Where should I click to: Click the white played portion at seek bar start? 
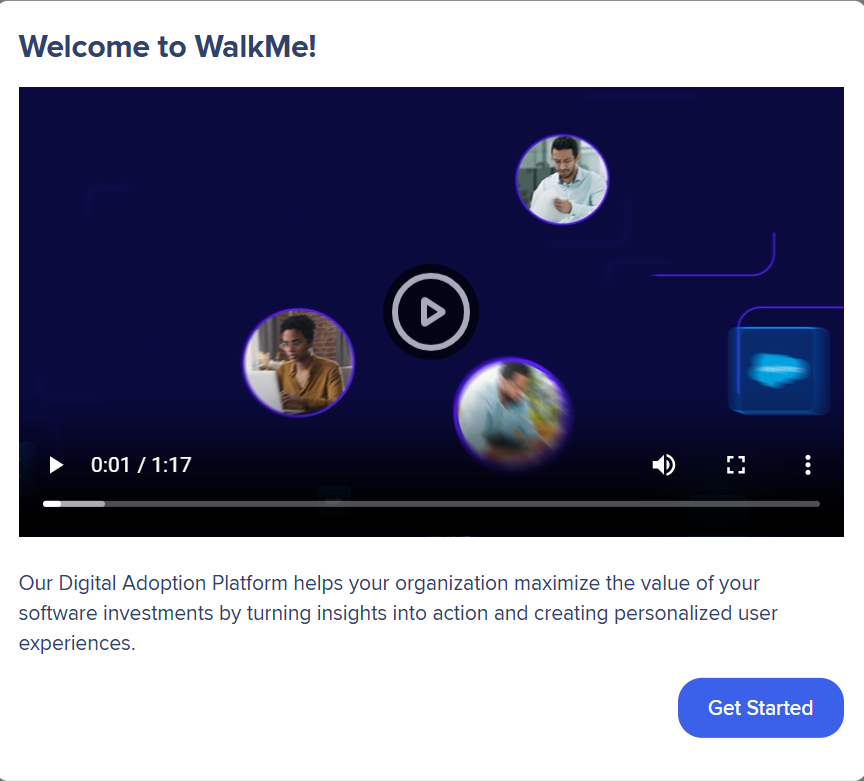coord(51,504)
